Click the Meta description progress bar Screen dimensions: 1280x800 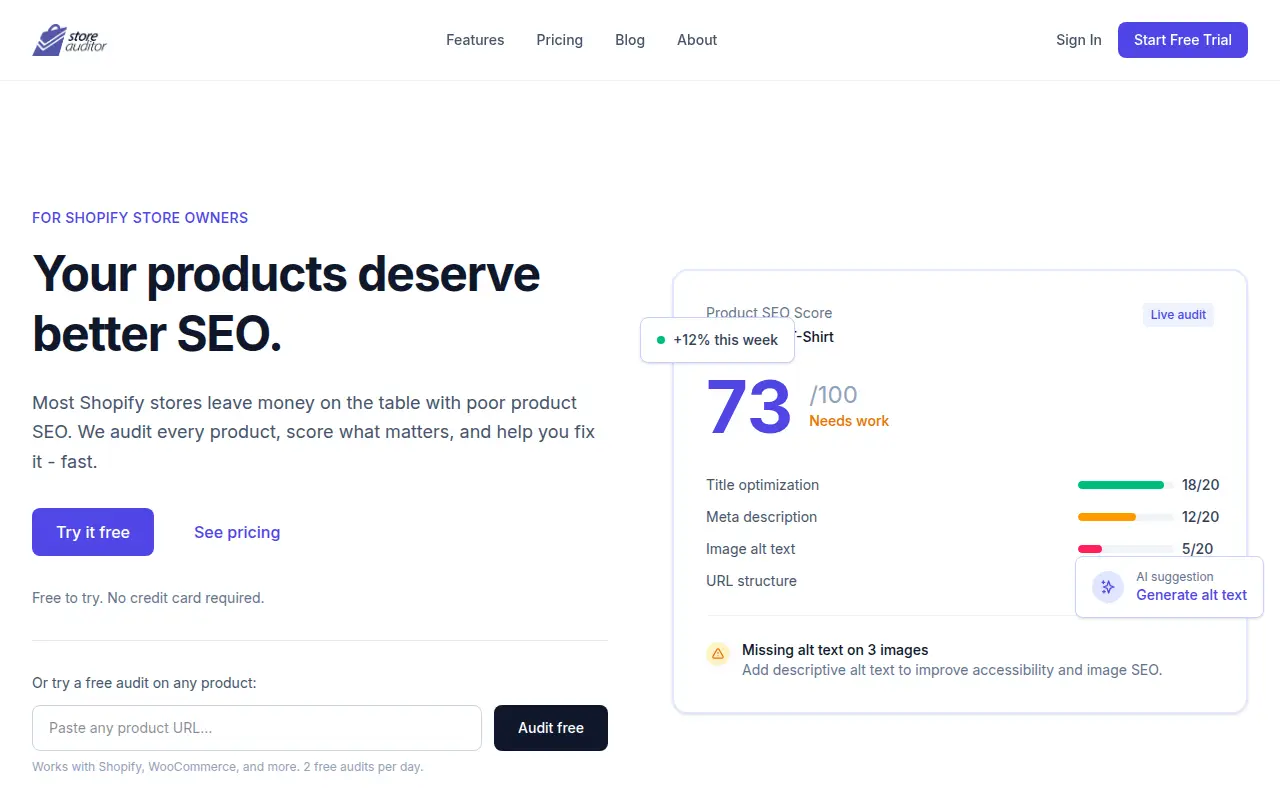[x=1126, y=517]
